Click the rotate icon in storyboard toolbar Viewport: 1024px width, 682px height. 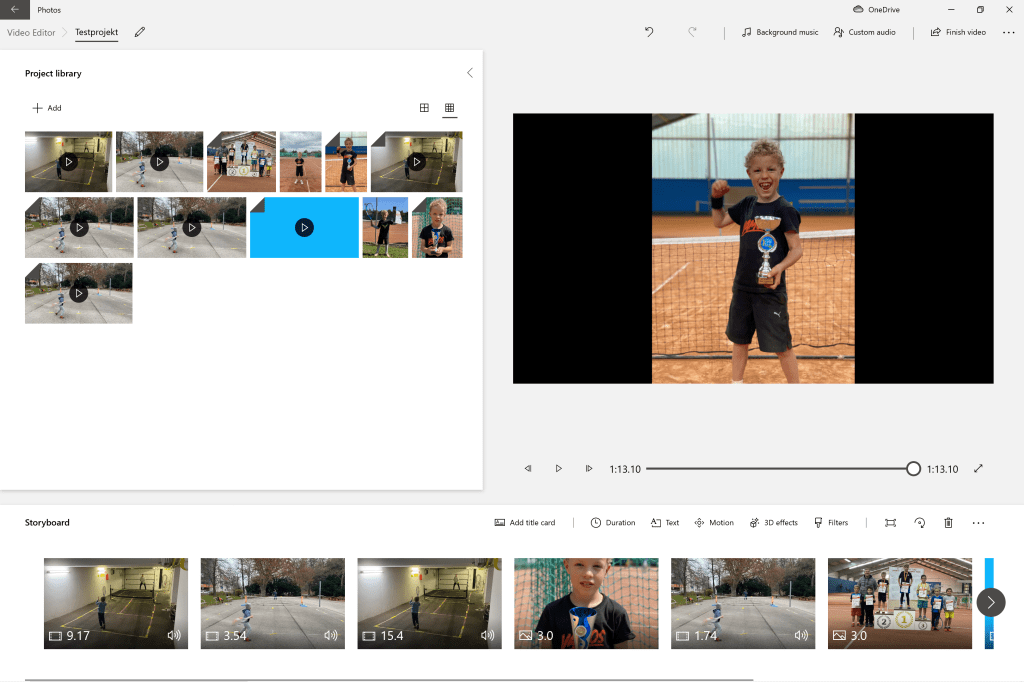tap(919, 523)
